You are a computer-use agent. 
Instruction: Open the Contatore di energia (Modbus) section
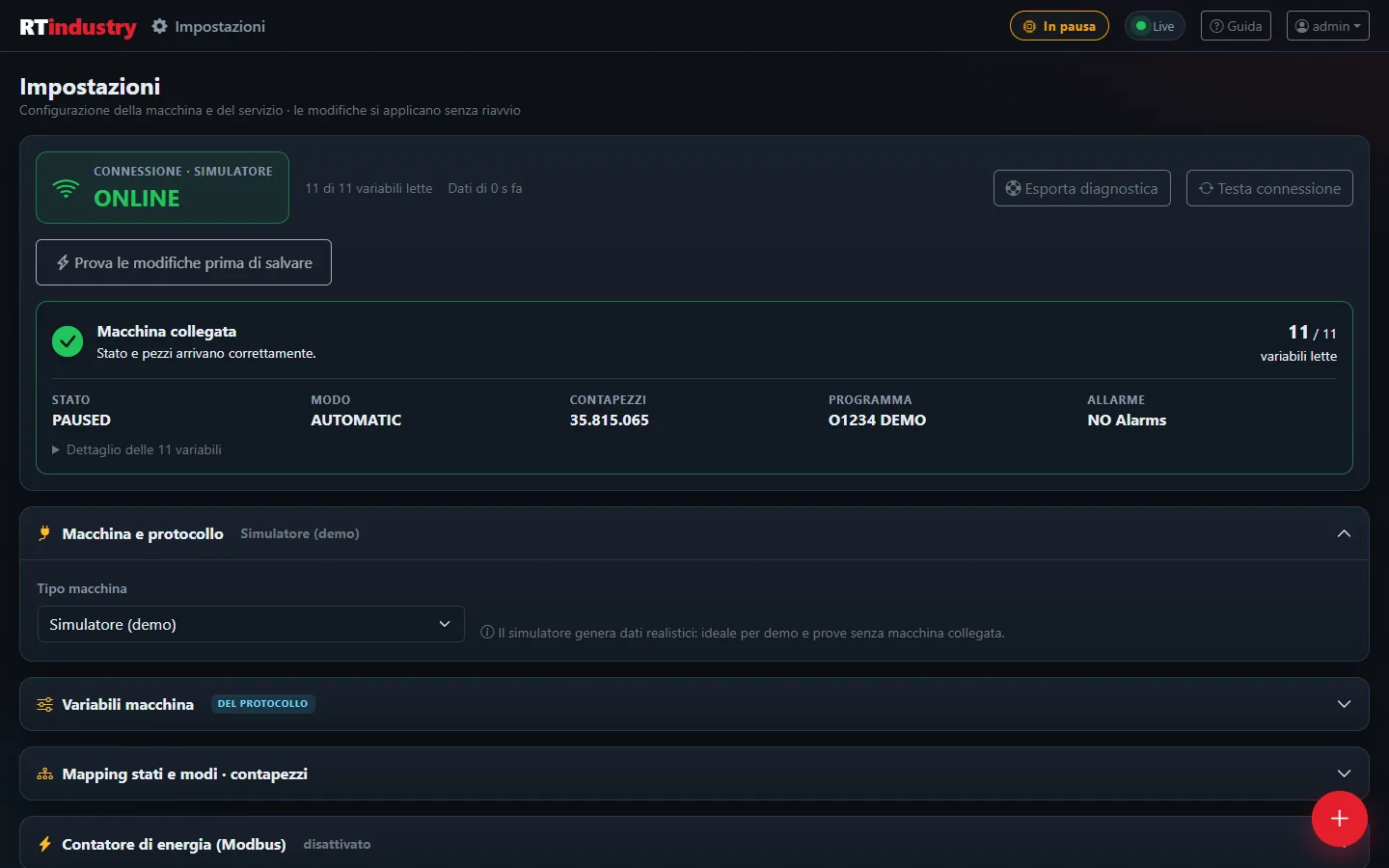click(694, 843)
